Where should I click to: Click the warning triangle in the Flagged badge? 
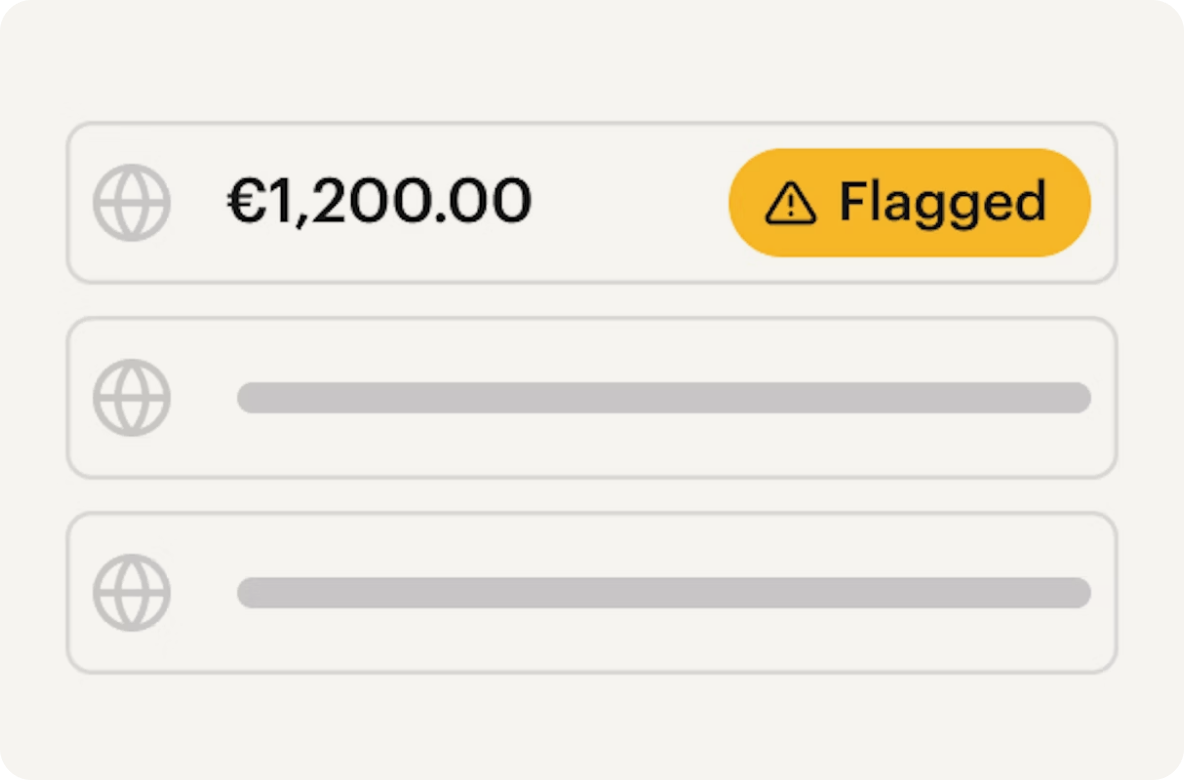(791, 203)
